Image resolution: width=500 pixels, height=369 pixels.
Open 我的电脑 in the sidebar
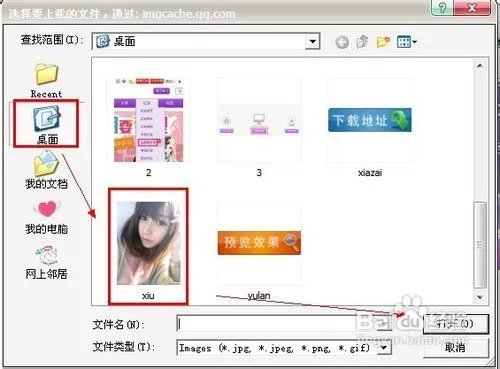click(47, 217)
